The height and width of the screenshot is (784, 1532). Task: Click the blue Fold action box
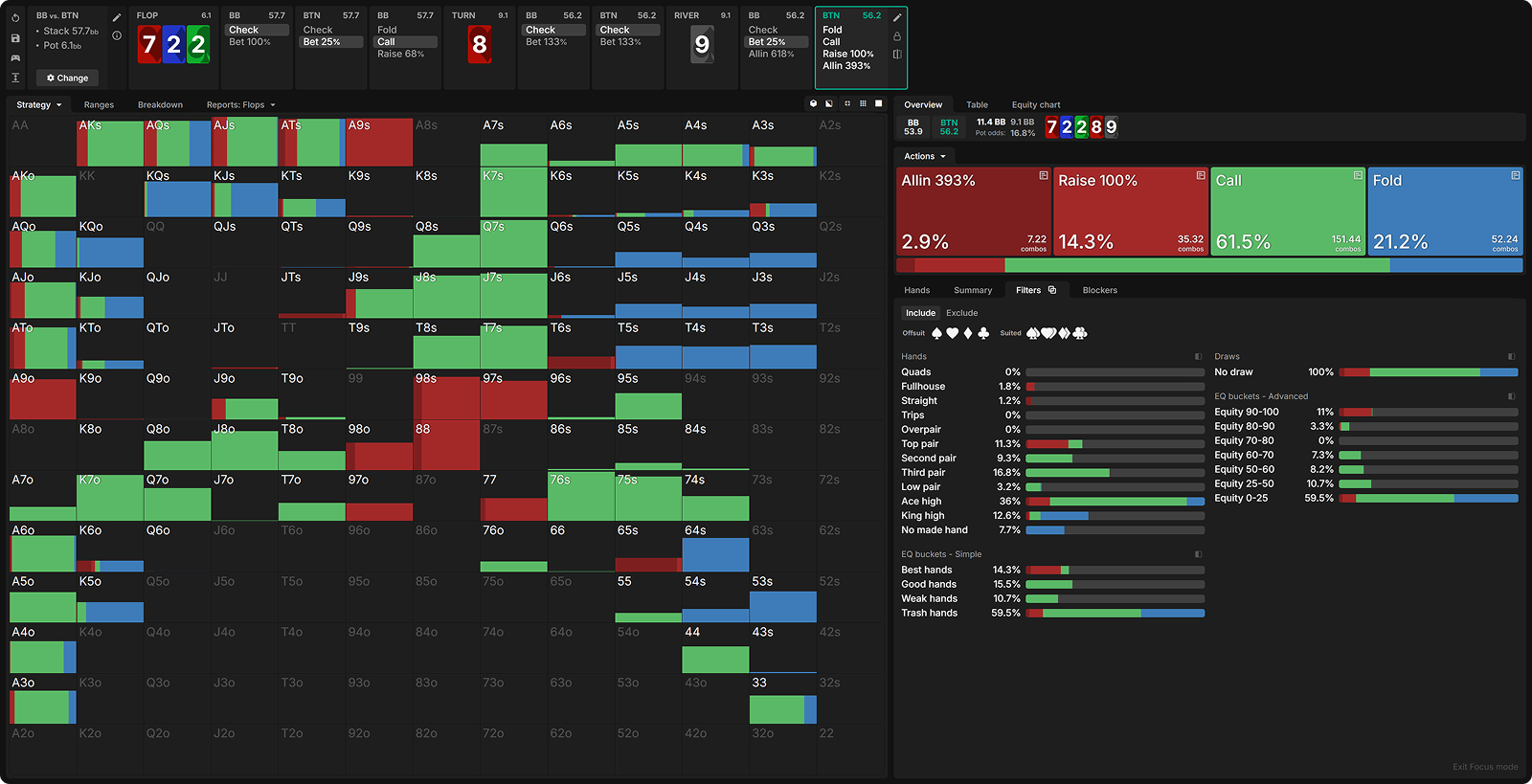coord(1445,213)
